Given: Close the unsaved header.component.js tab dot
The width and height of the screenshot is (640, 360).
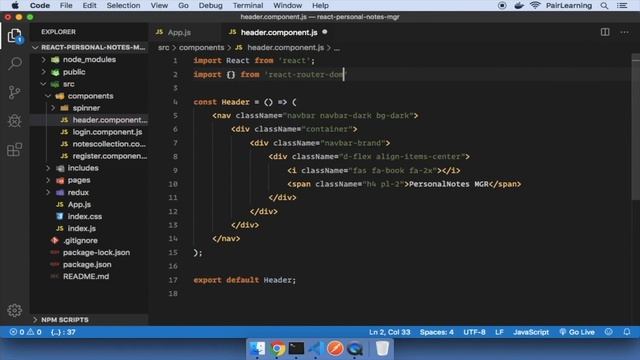Looking at the screenshot, I should (324, 32).
